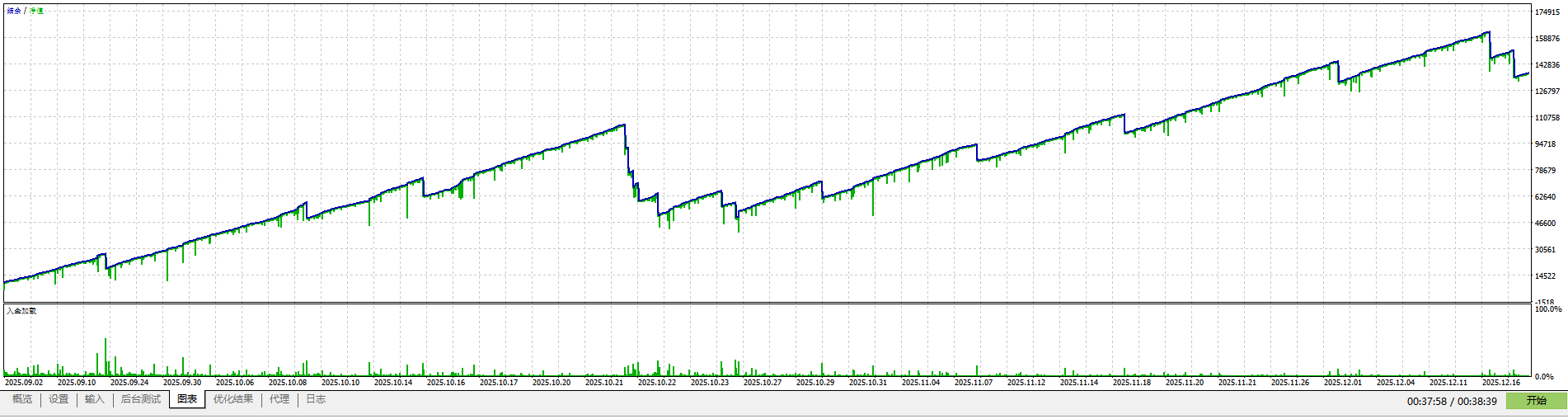Click the 2025.10.27 date label
The width and height of the screenshot is (1568, 419).
pos(763,383)
